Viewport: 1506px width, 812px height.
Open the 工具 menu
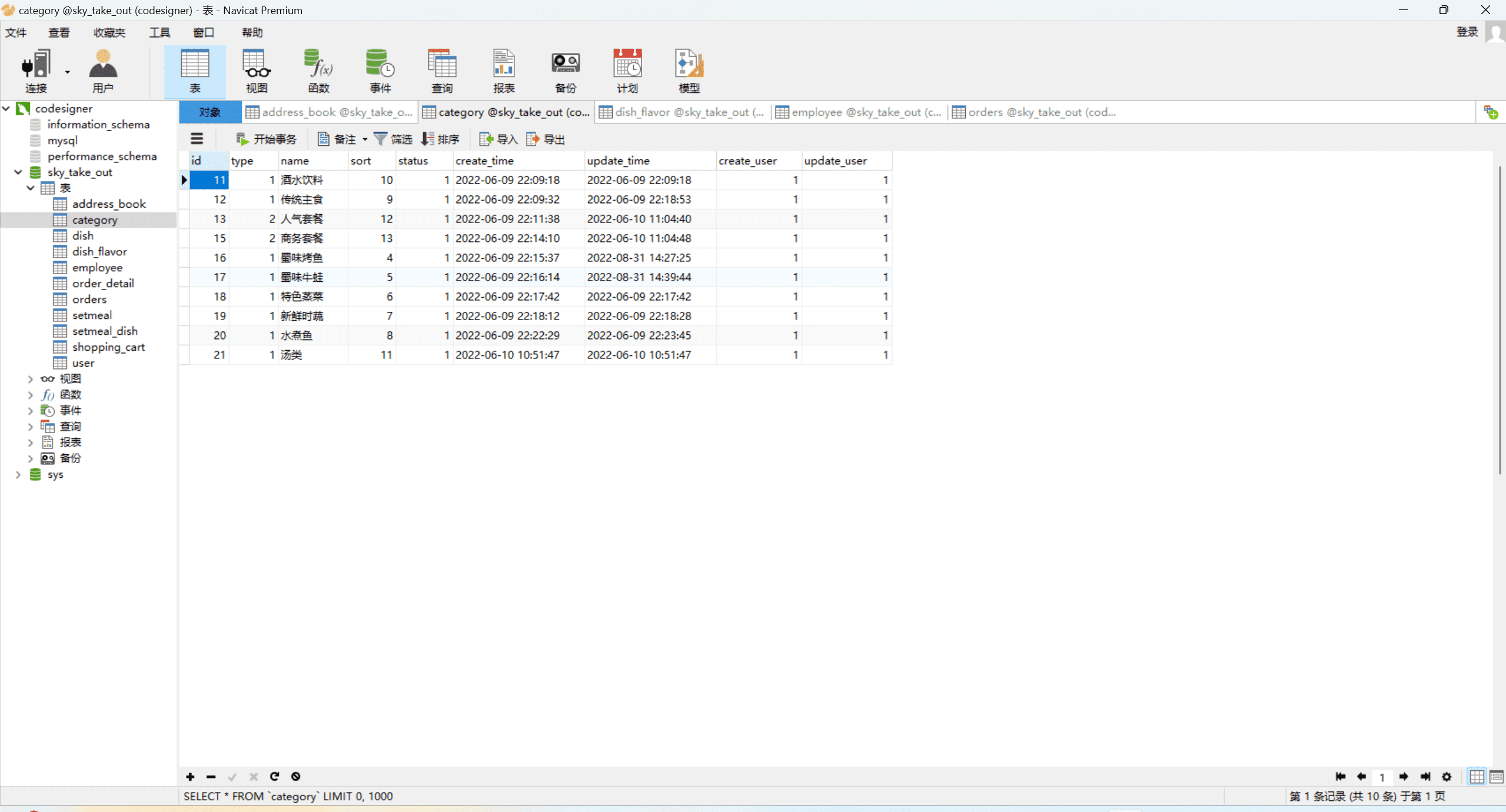[x=159, y=32]
